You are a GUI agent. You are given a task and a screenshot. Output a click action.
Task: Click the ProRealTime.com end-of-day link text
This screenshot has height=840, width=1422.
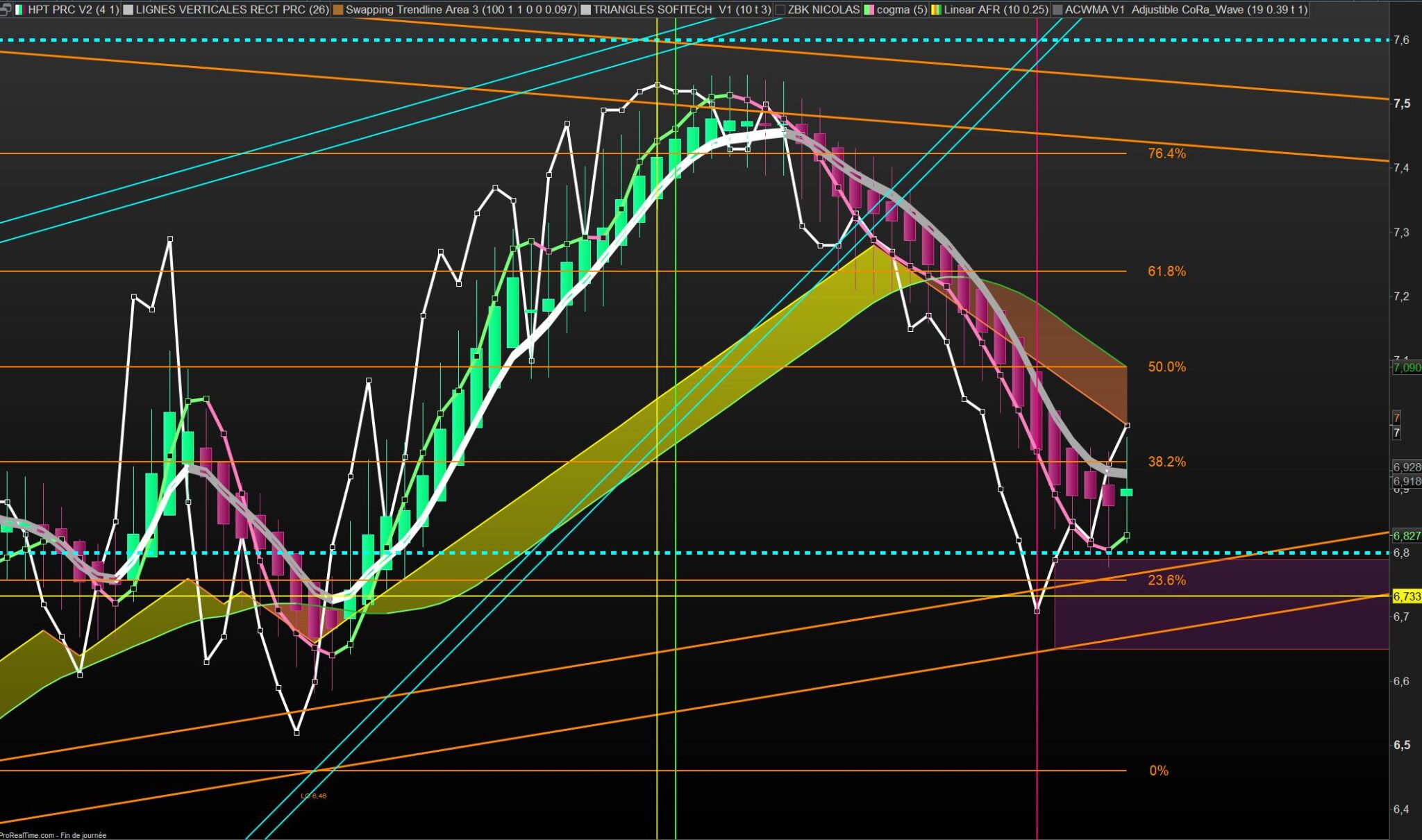[53, 835]
